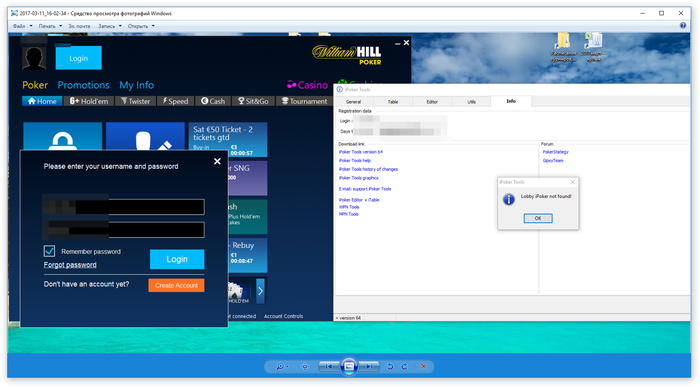The image size is (700, 387).
Task: Start slideshow with center round button
Action: coord(349,366)
